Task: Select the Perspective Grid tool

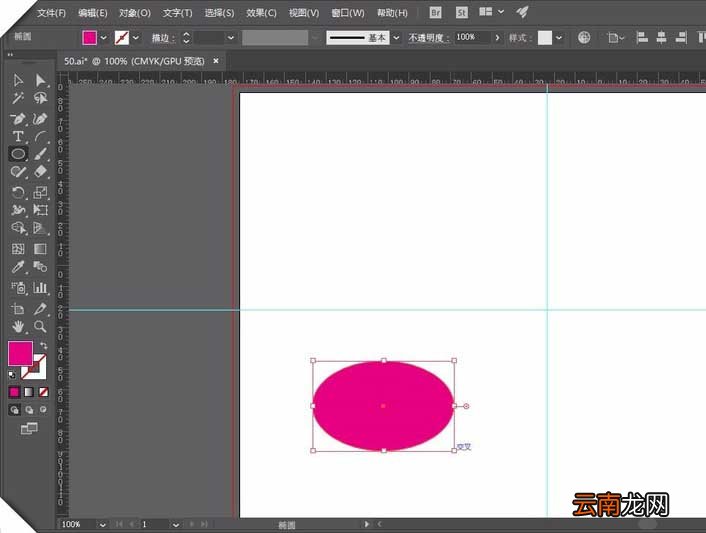Action: 40,228
